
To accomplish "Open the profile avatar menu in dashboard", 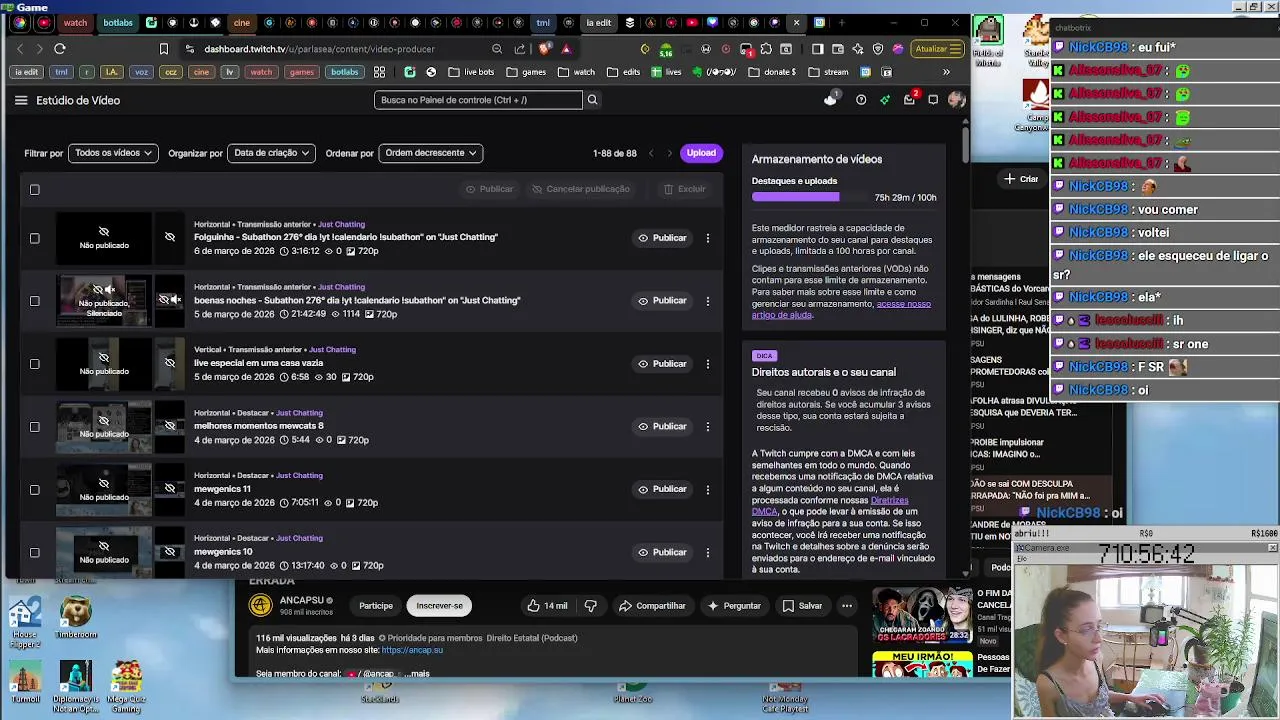I will click(957, 100).
